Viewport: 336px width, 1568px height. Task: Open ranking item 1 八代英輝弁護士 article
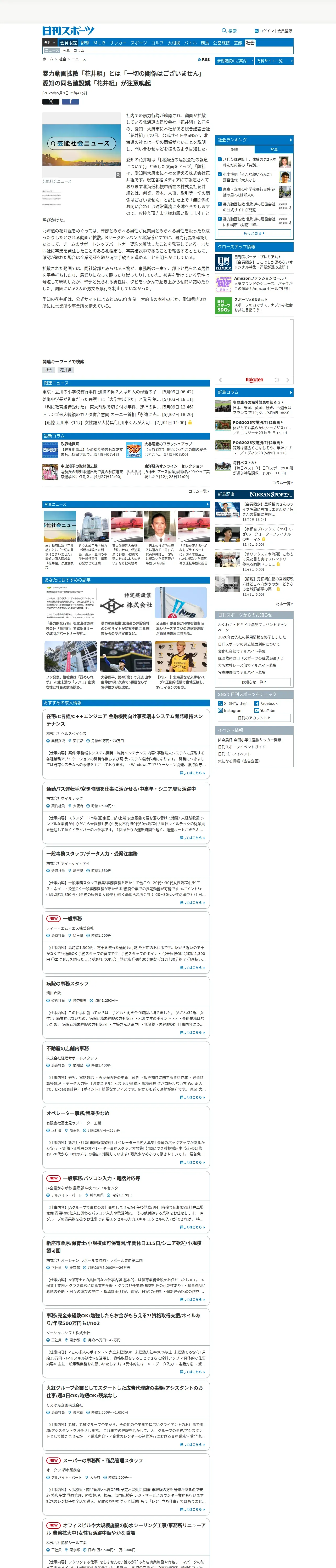click(x=249, y=162)
